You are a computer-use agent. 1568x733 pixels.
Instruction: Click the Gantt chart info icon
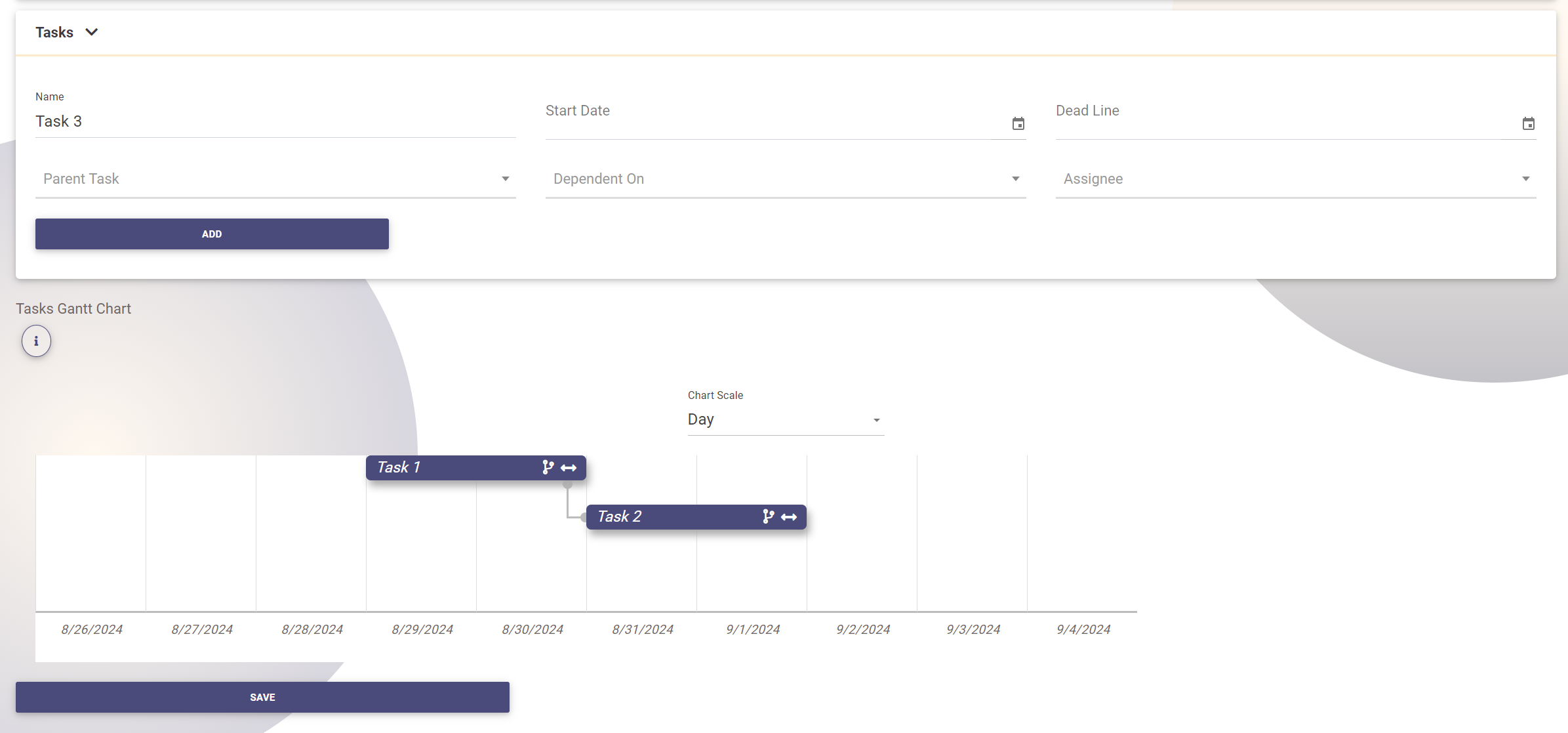(x=36, y=341)
